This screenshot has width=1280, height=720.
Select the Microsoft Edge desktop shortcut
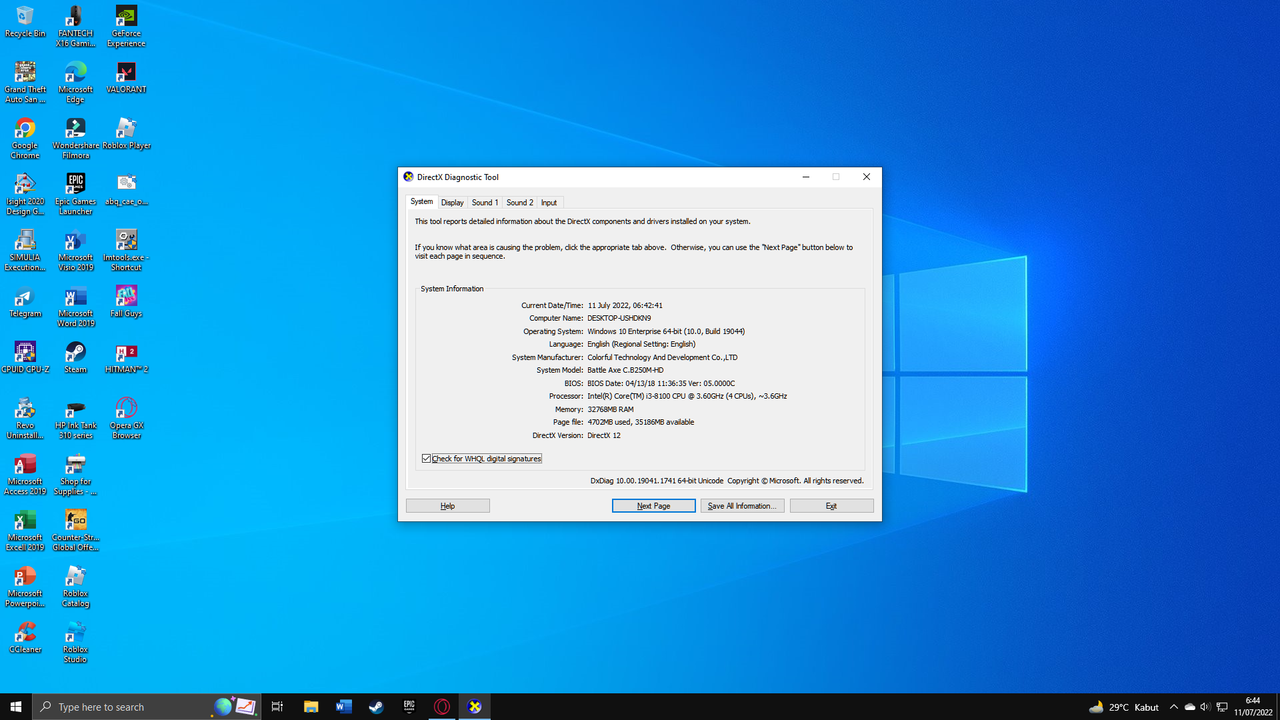[75, 83]
